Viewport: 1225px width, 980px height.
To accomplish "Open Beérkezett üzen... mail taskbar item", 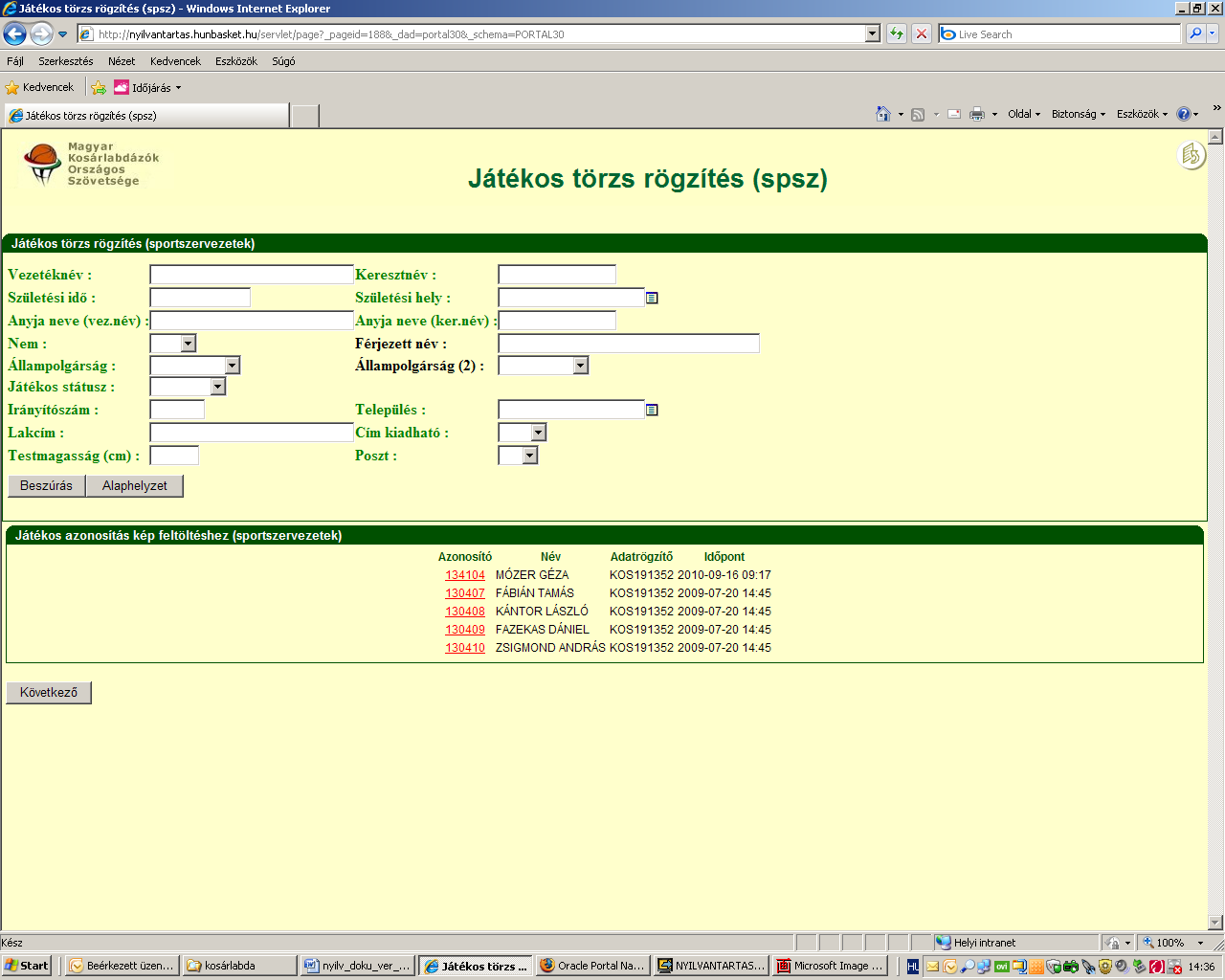I will [122, 966].
